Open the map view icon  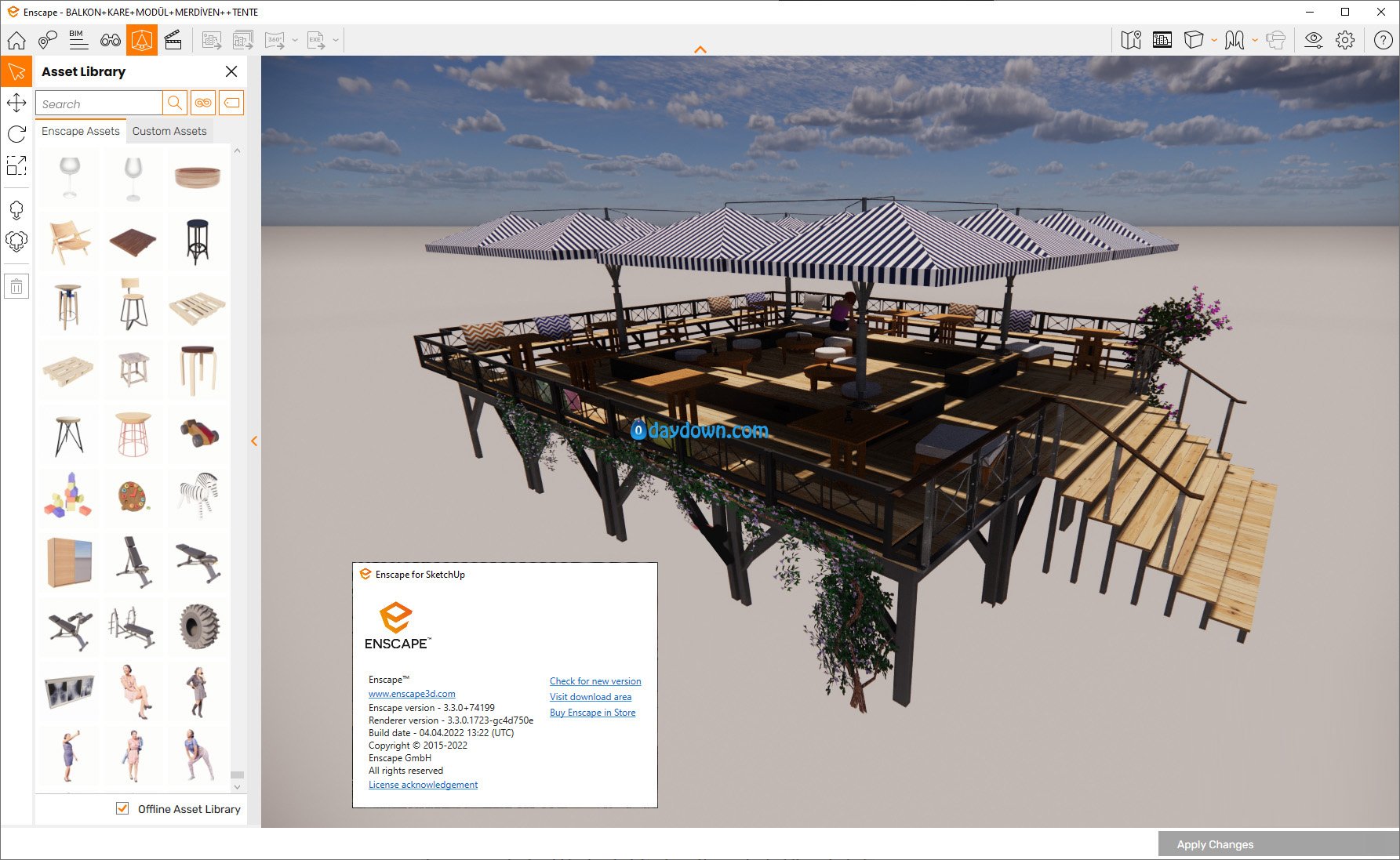point(1131,40)
